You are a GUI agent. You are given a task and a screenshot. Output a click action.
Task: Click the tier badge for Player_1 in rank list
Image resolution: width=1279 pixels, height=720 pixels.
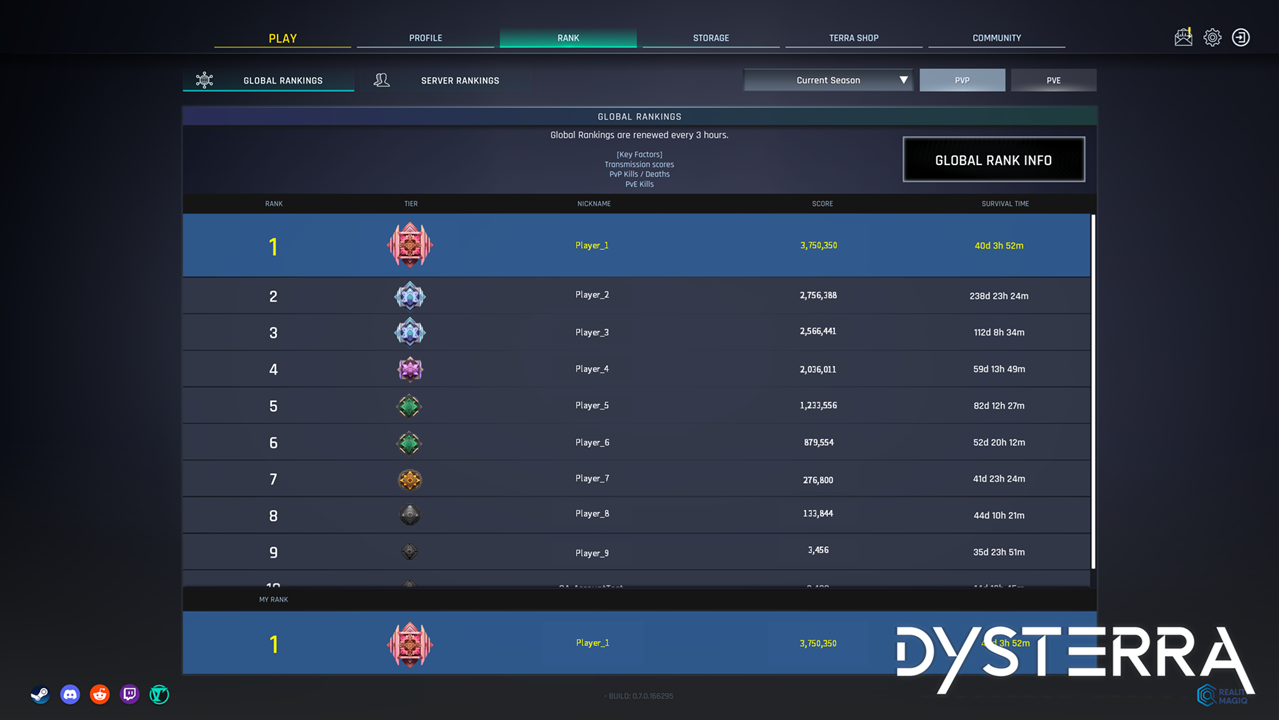tap(410, 245)
